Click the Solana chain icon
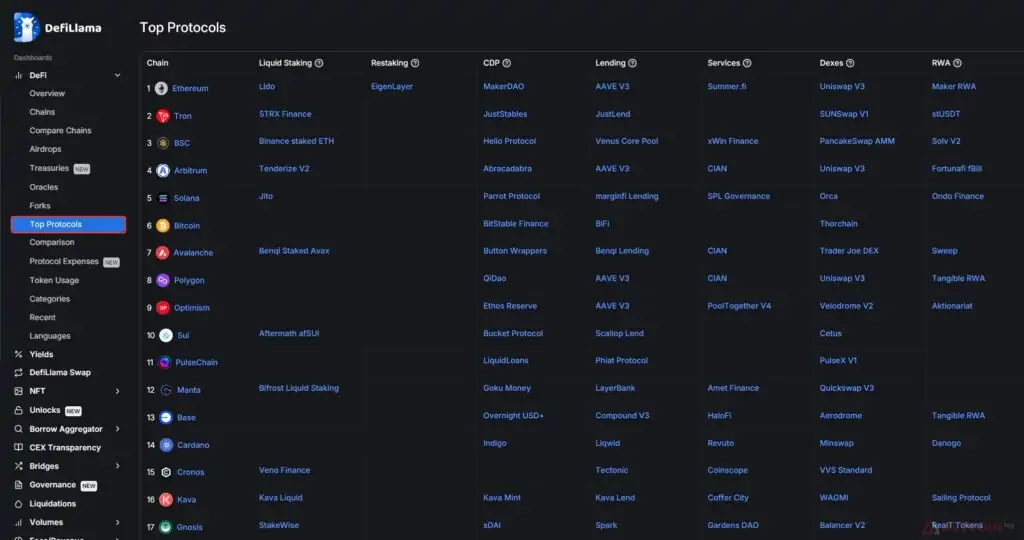Image resolution: width=1024 pixels, height=540 pixels. (163, 198)
